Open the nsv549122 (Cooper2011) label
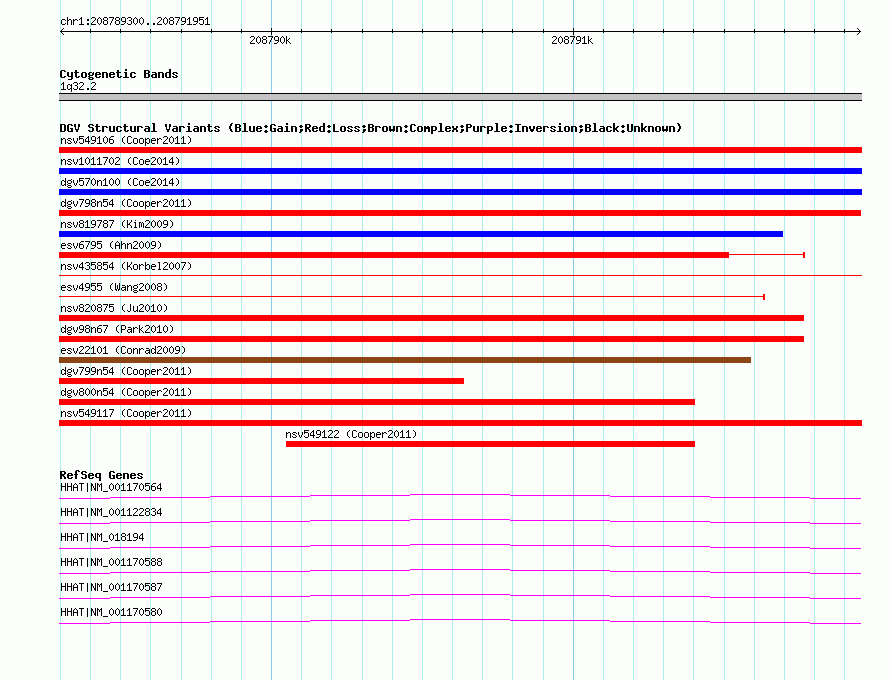Viewport: 890px width, 680px height. tap(351, 434)
